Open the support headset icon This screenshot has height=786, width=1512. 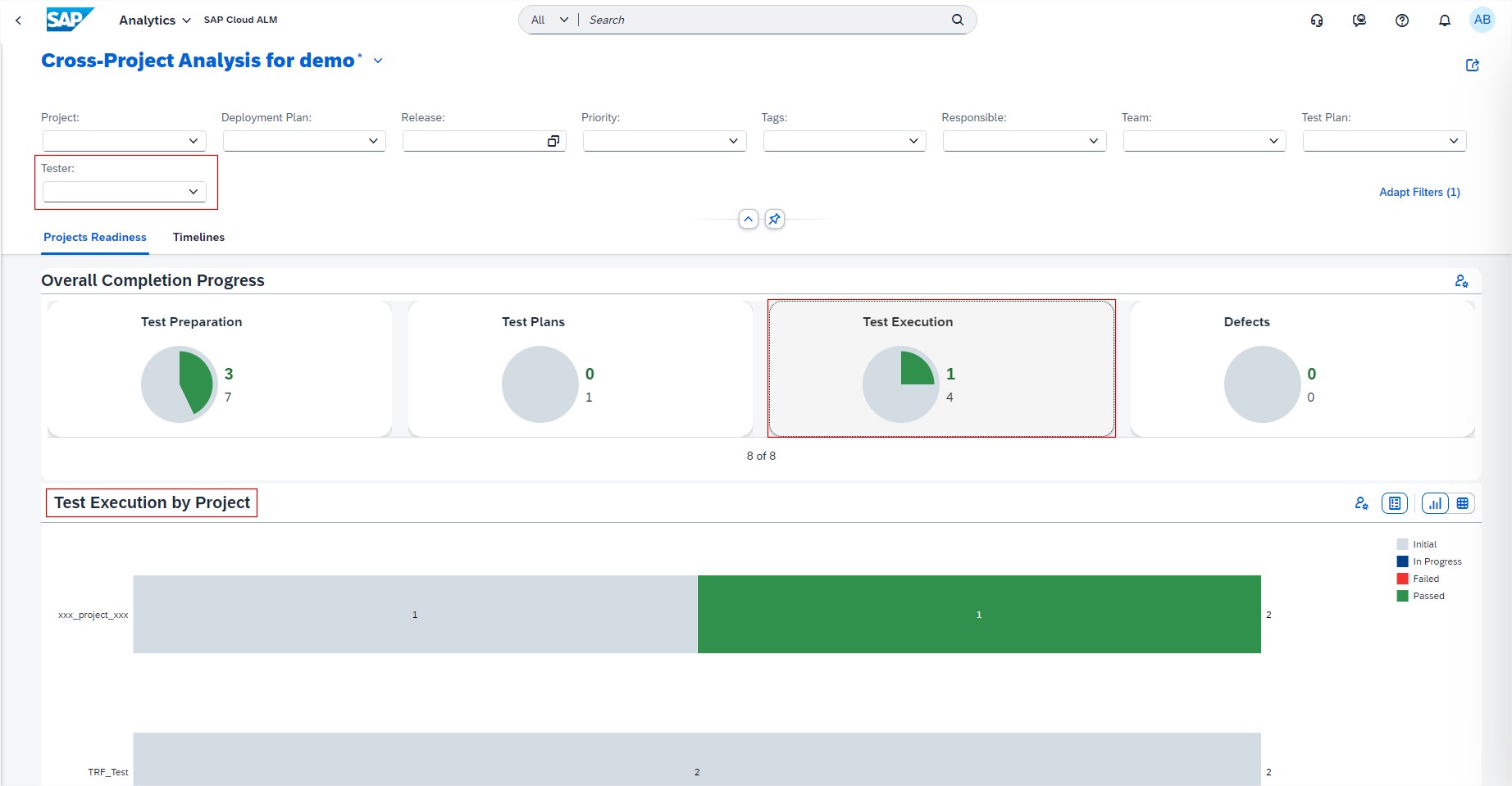tap(1317, 20)
